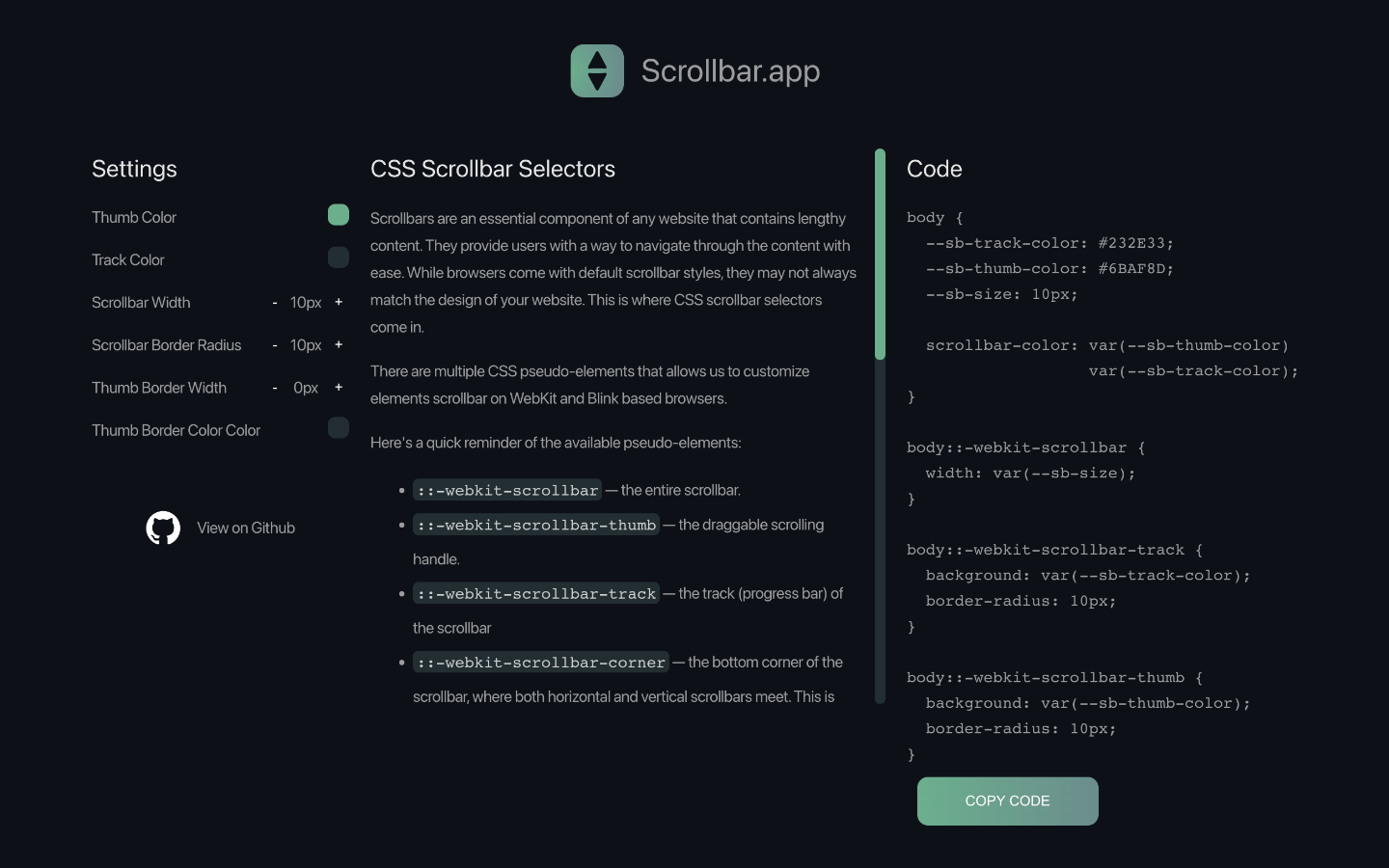Click the CSS Scrollbar Selectors heading
This screenshot has width=1389, height=868.
tap(493, 169)
